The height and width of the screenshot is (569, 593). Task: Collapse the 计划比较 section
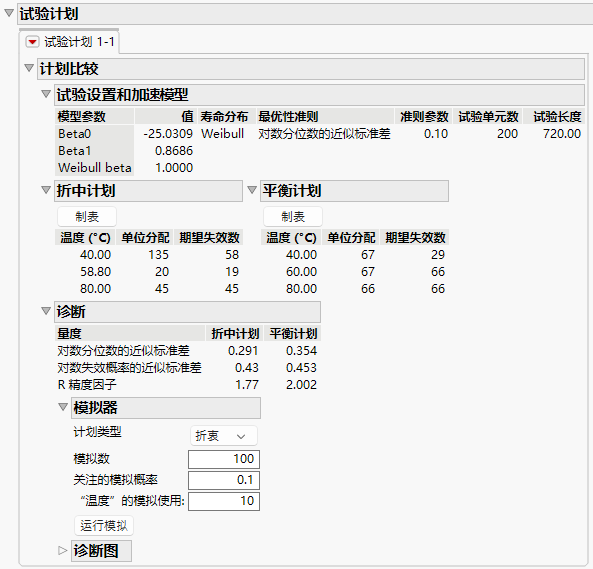(x=29, y=68)
